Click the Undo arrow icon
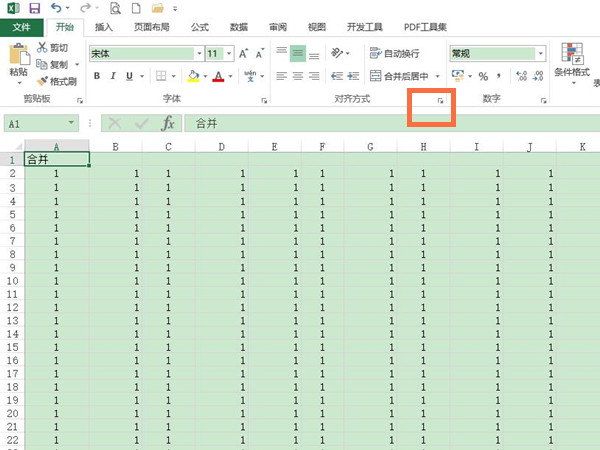 click(56, 8)
